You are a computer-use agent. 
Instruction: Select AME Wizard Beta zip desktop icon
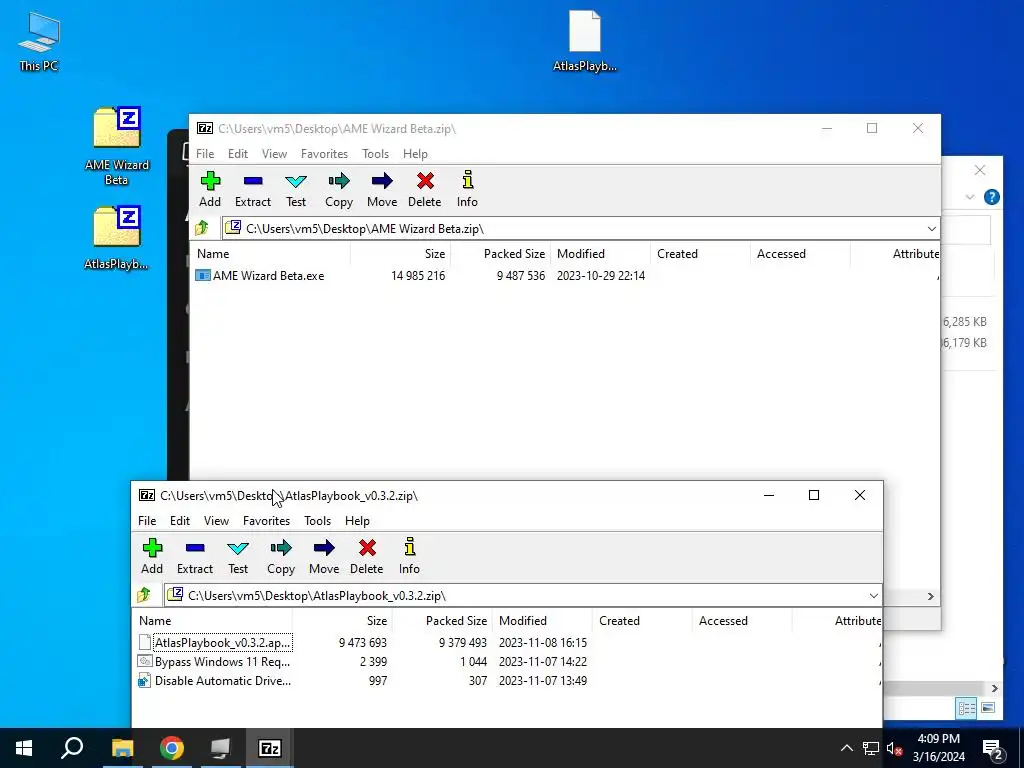(x=117, y=146)
